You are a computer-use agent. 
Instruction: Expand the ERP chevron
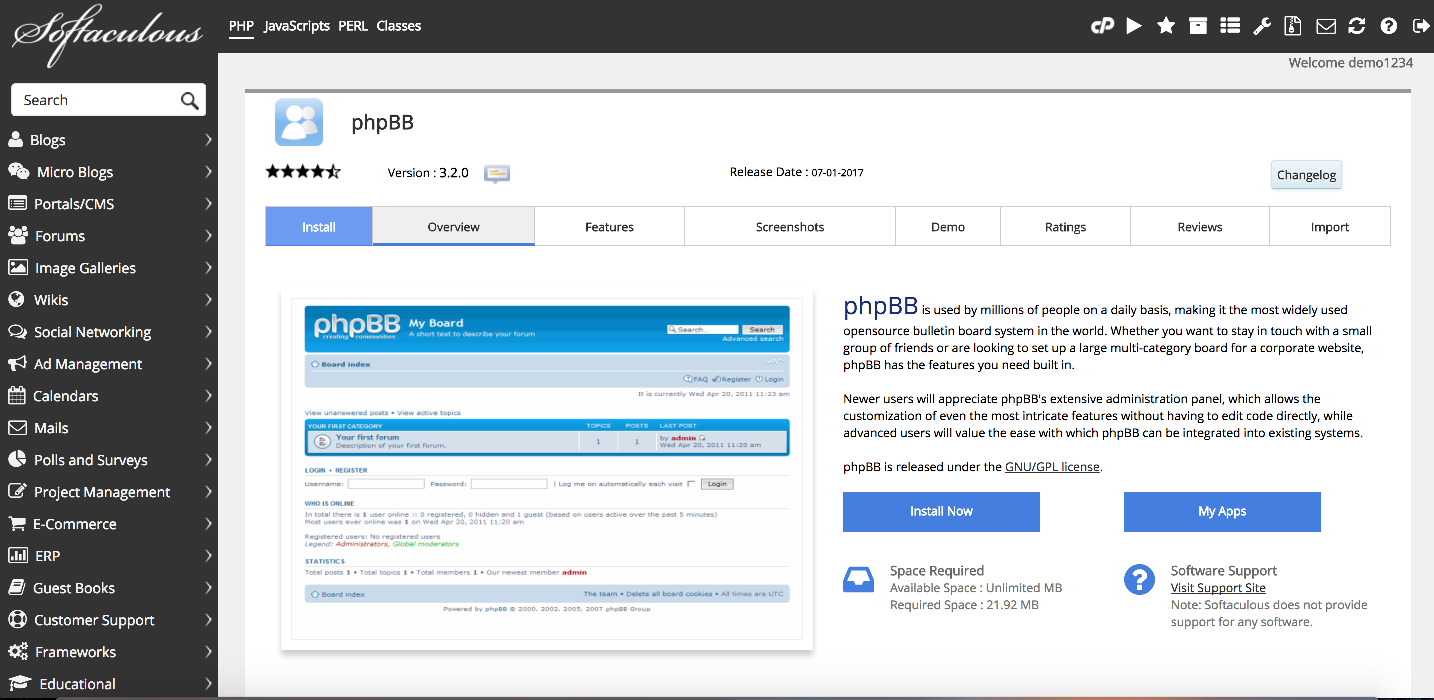pos(208,556)
